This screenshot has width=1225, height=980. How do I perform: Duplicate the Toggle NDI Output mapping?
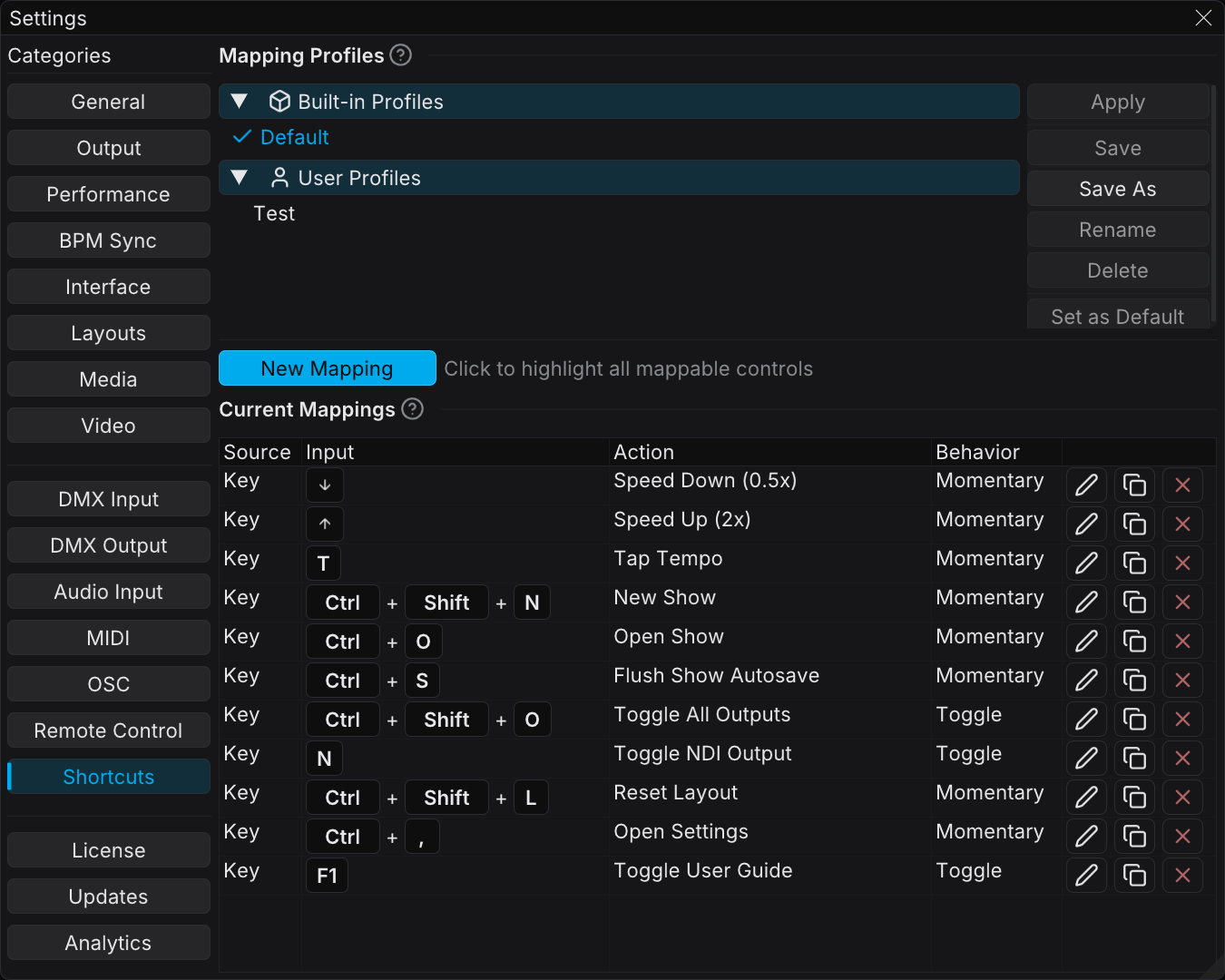(x=1134, y=759)
